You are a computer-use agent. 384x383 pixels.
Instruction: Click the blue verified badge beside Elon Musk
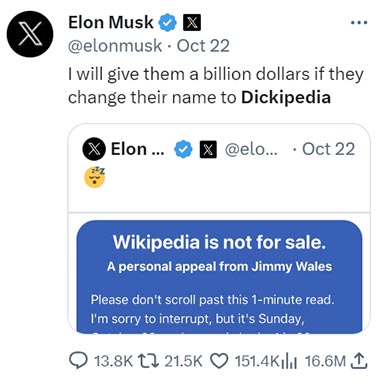click(x=167, y=23)
